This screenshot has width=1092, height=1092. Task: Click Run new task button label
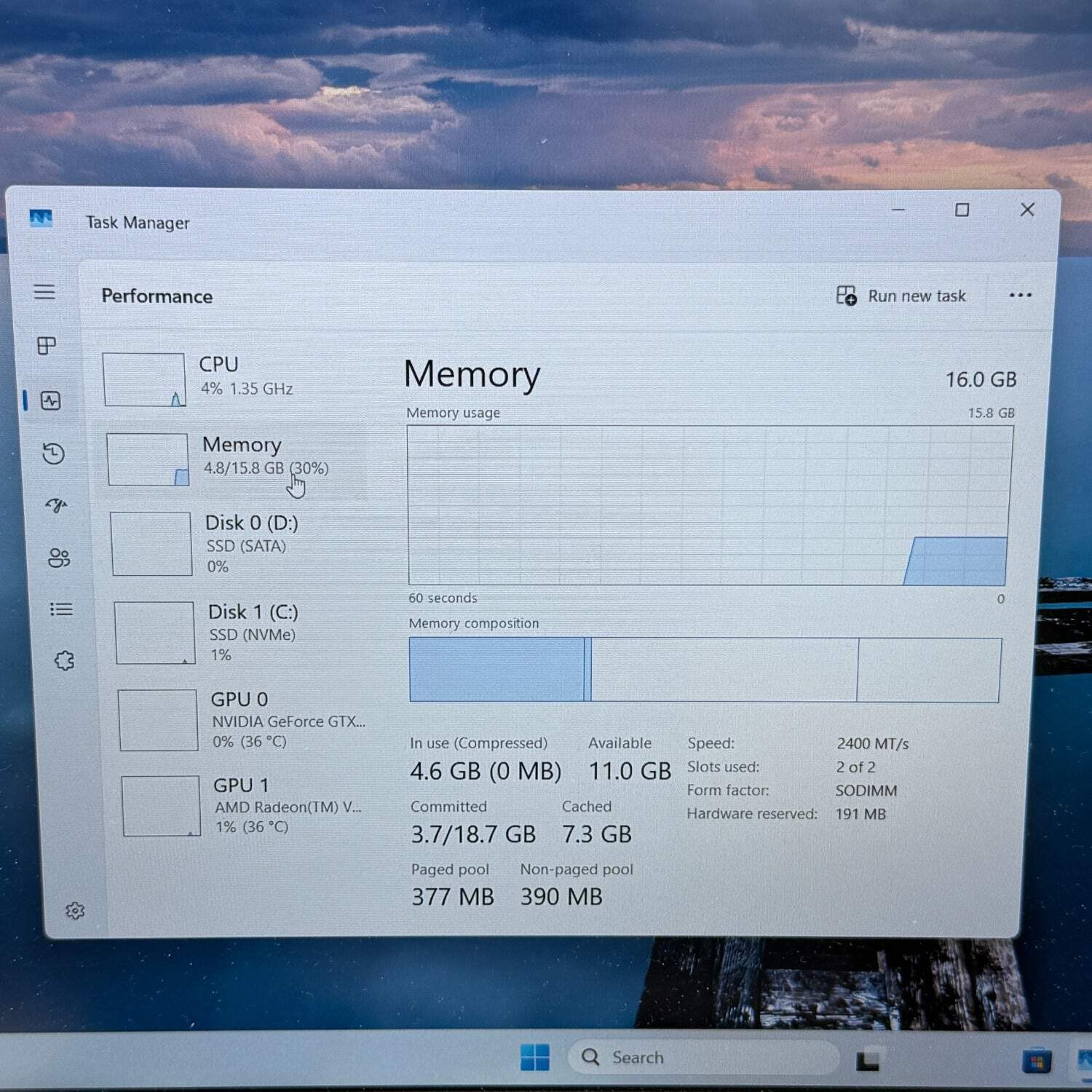pos(917,296)
